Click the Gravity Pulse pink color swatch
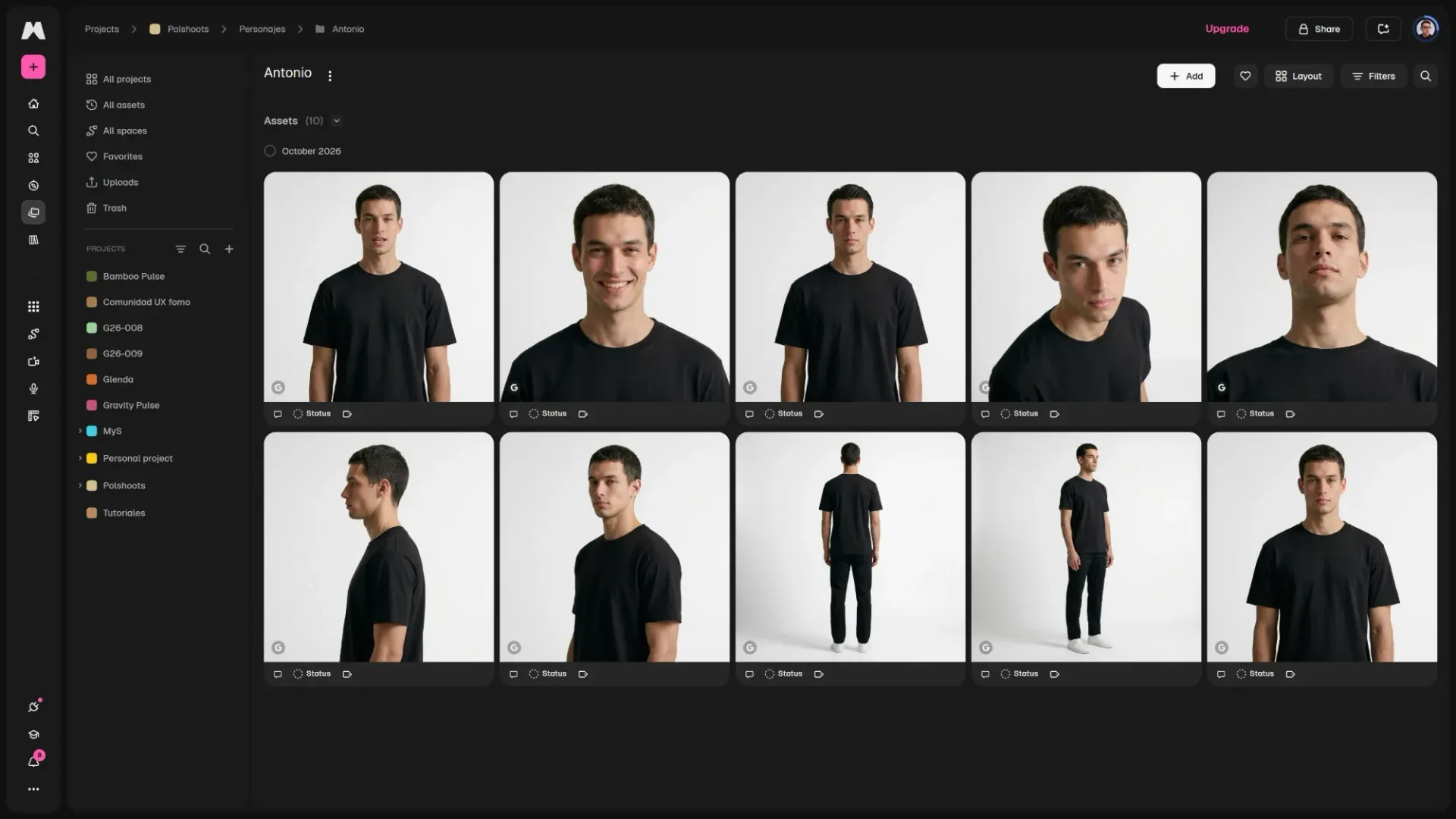This screenshot has width=1456, height=819. click(92, 405)
